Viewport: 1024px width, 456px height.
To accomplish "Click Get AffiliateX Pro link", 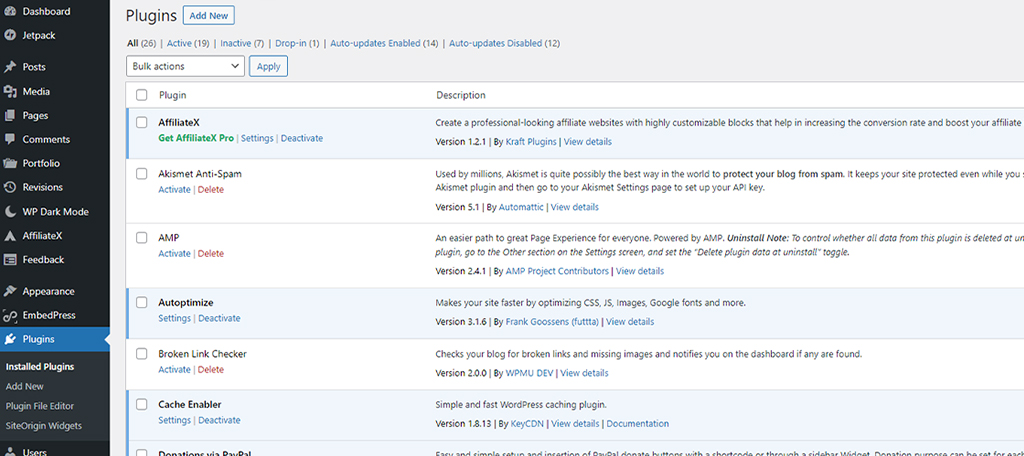I will coord(196,138).
